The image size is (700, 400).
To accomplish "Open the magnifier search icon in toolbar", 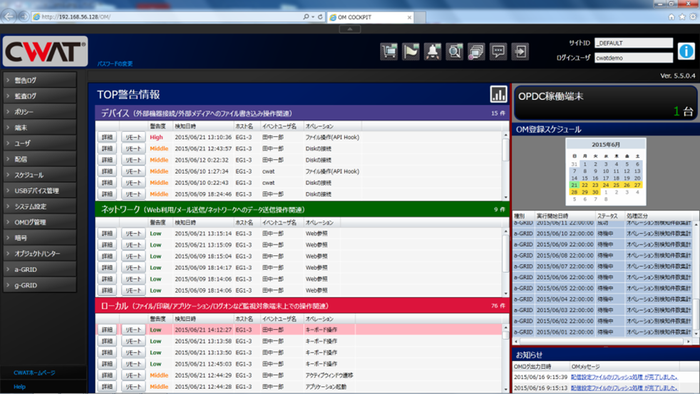I will (455, 51).
